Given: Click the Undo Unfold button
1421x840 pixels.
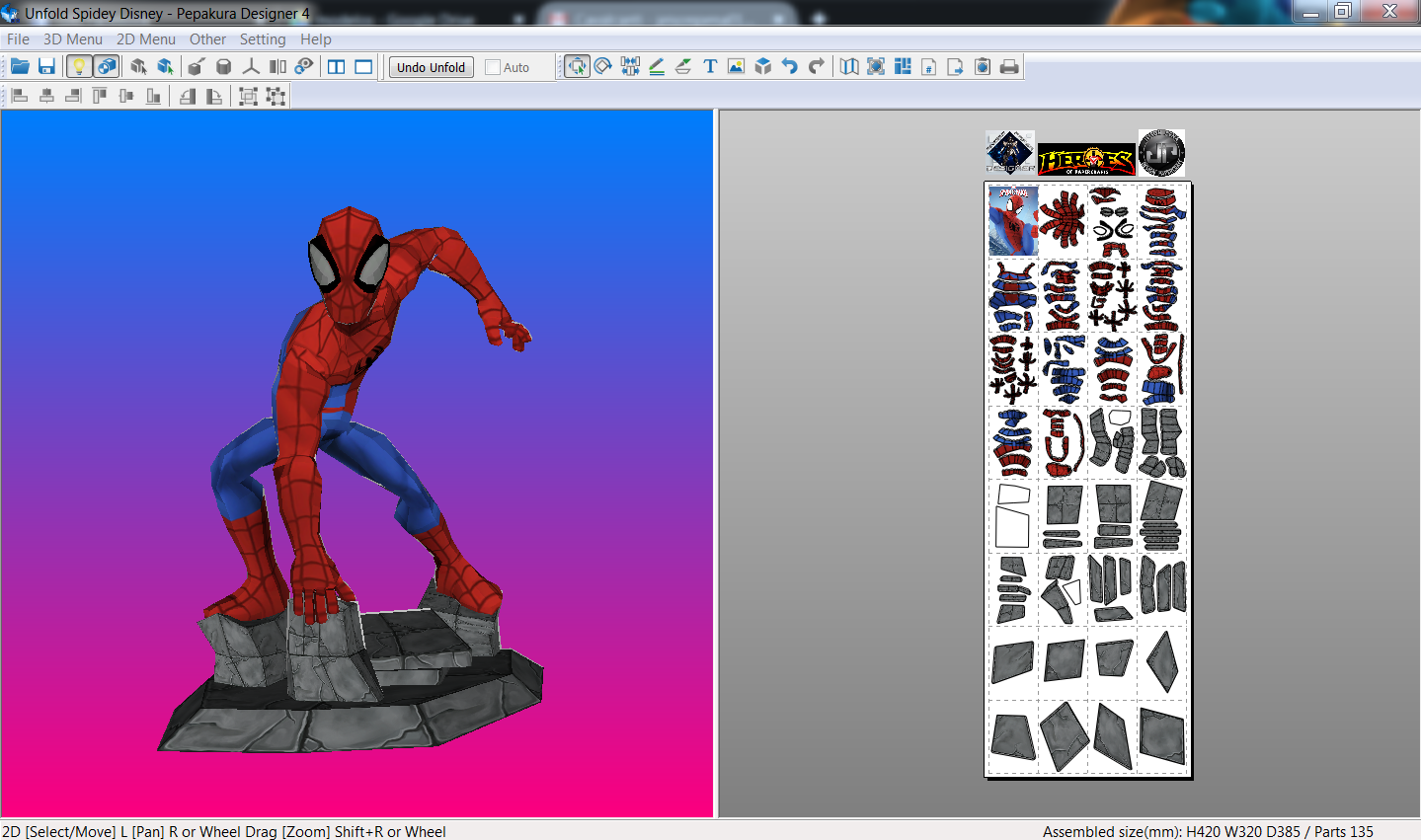Looking at the screenshot, I should (431, 67).
